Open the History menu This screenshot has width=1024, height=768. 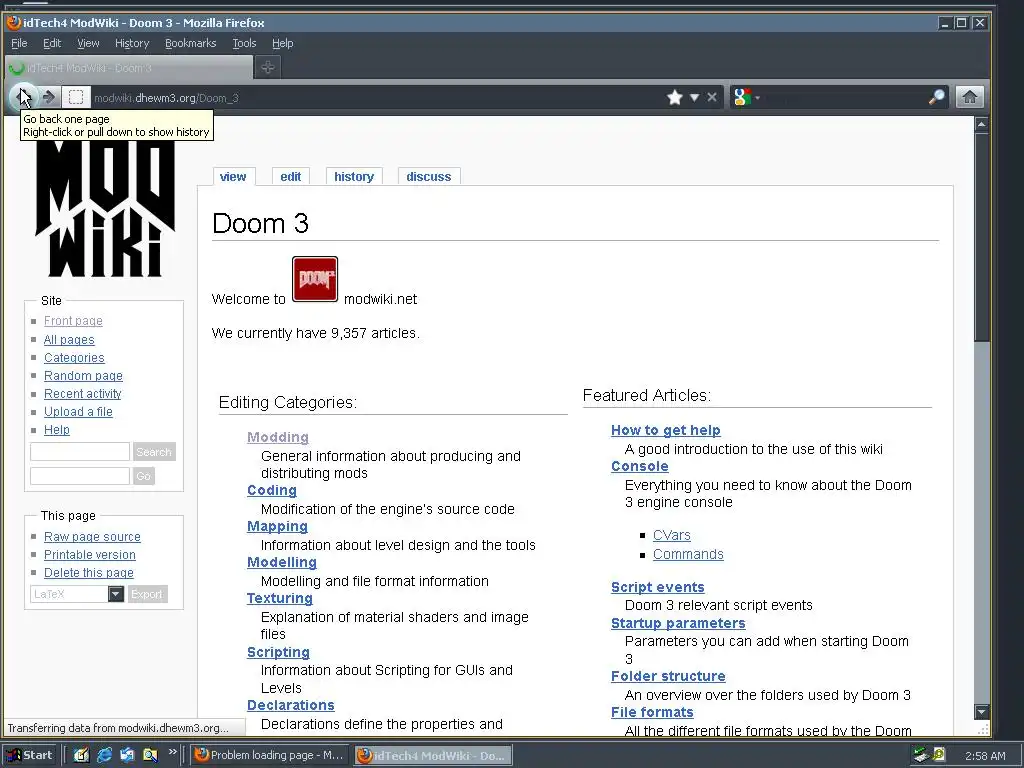coord(132,43)
